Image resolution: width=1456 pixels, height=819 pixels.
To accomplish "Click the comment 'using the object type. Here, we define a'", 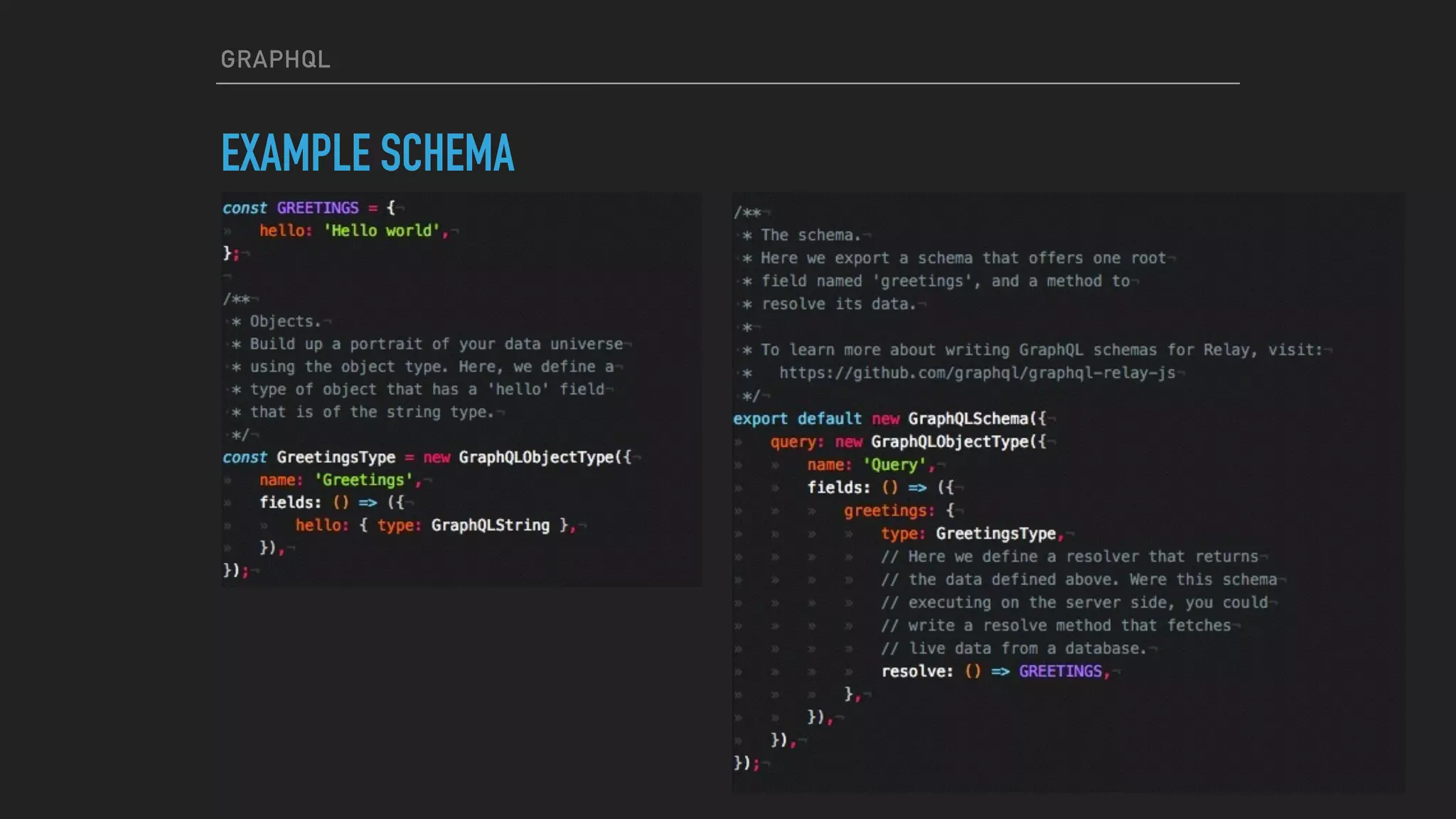I will (x=432, y=367).
